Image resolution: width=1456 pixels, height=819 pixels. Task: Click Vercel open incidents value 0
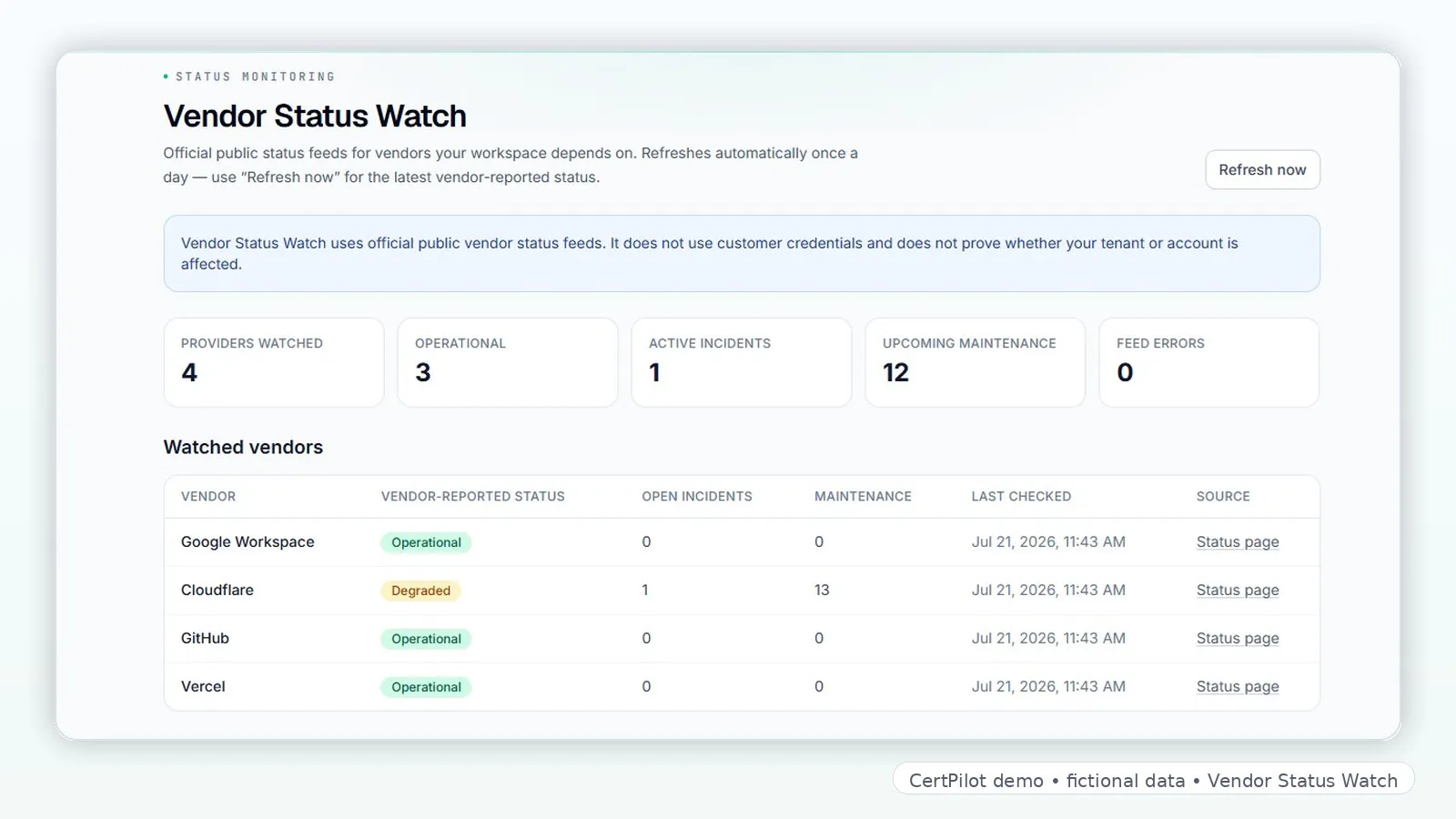click(646, 687)
